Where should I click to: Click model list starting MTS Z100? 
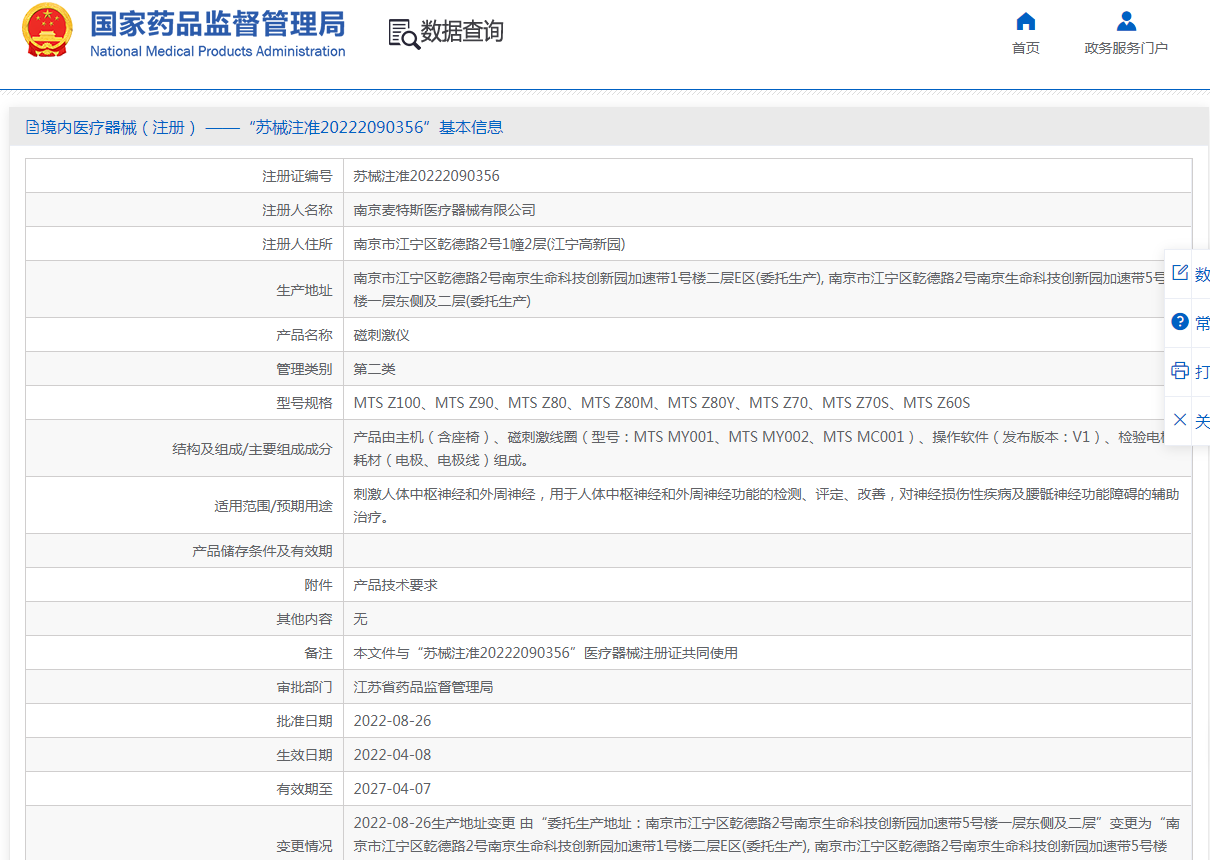pyautogui.click(x=662, y=403)
